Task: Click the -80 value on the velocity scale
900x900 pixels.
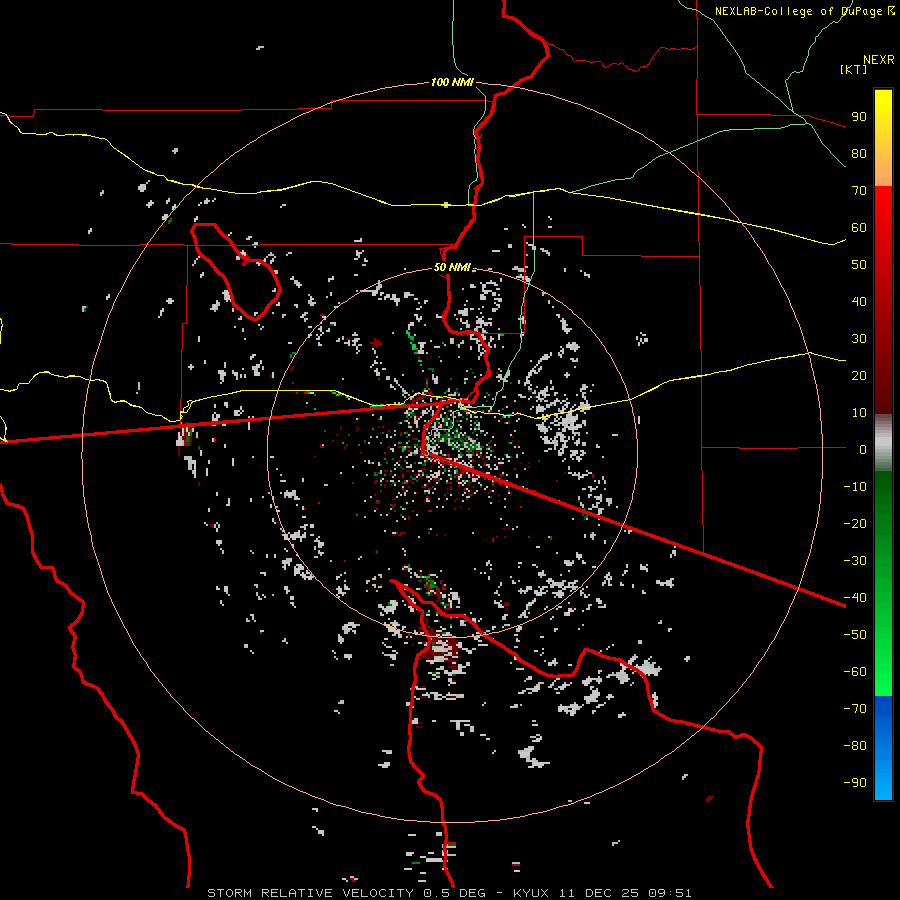Action: [x=855, y=746]
